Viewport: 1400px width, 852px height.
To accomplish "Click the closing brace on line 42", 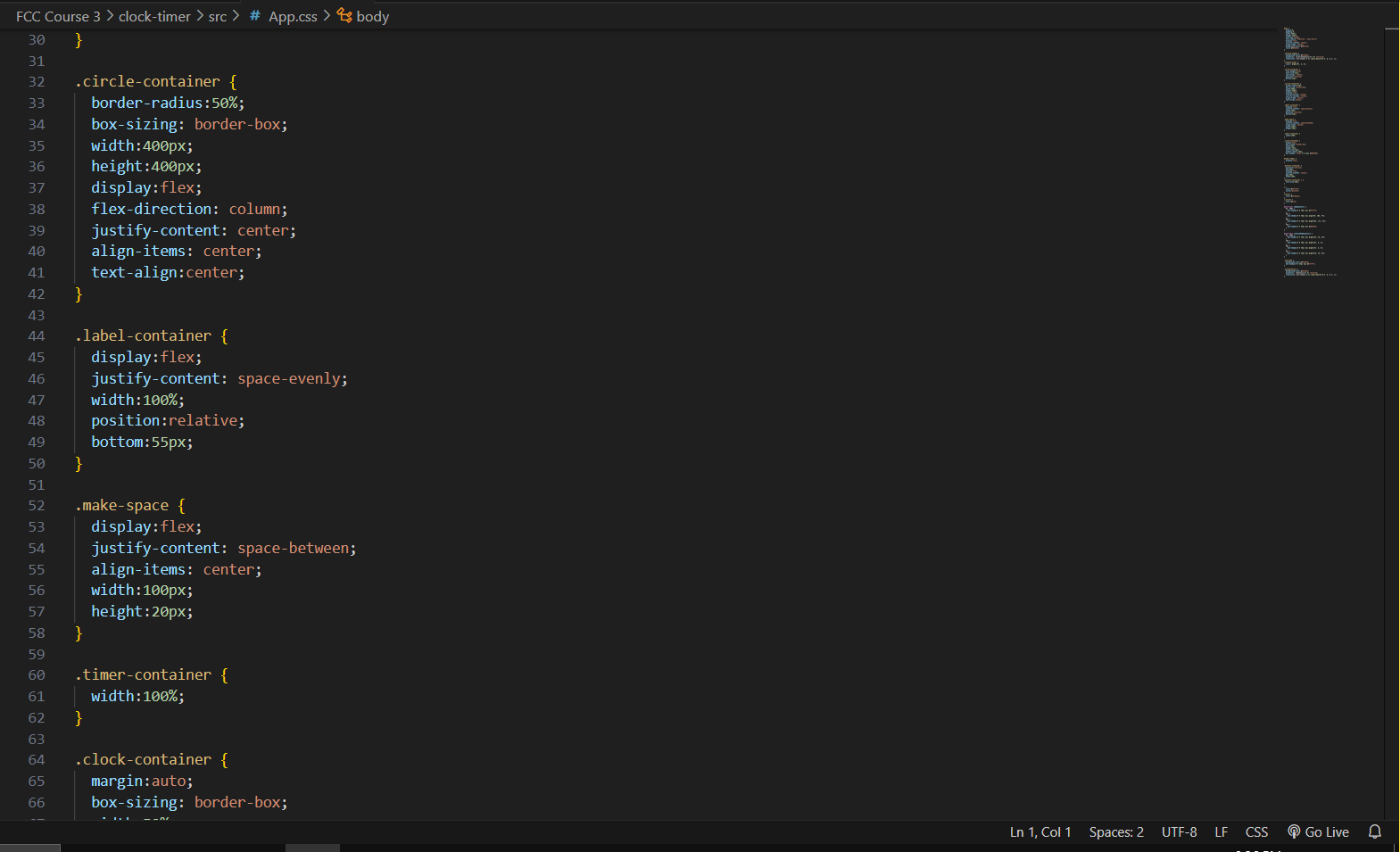I will pos(79,294).
